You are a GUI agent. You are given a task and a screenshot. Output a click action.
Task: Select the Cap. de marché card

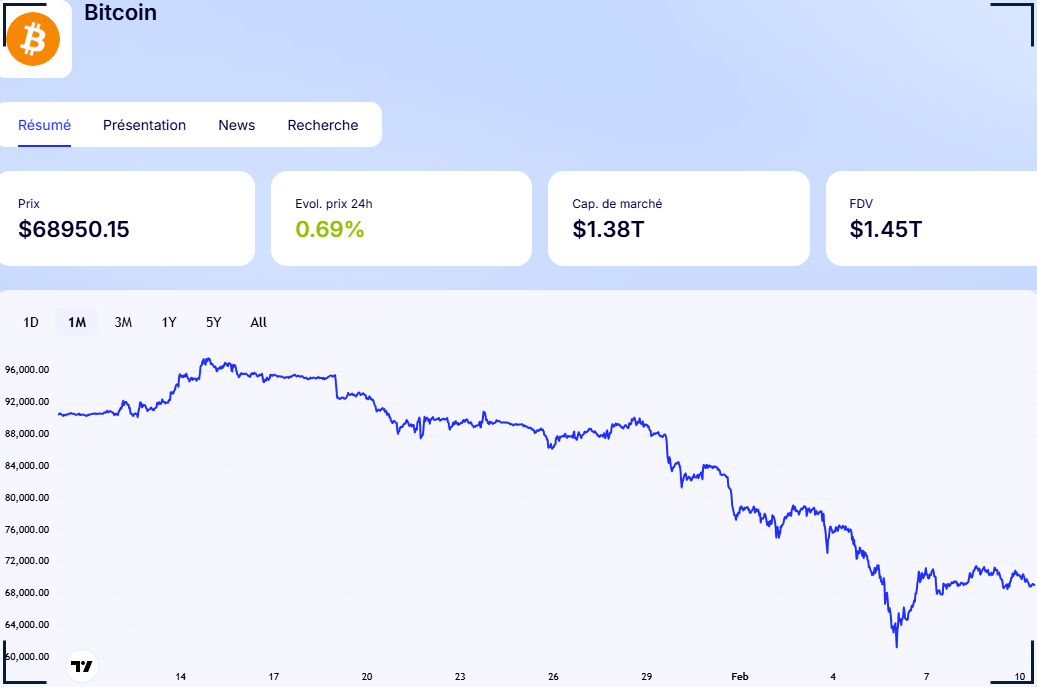click(x=678, y=218)
